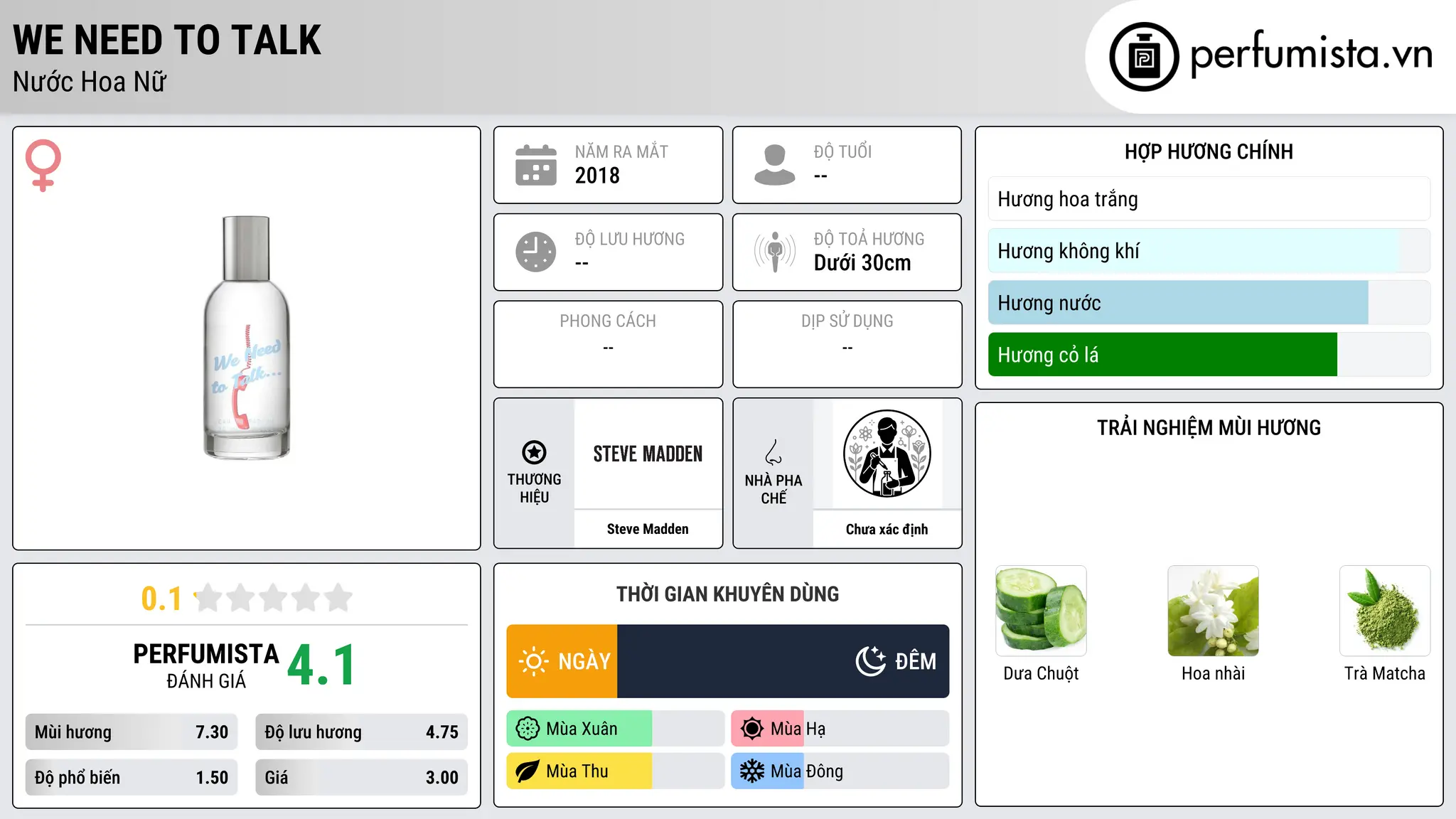Click the WE NEED TO TALK title
The height and width of the screenshot is (819, 1456).
[167, 40]
